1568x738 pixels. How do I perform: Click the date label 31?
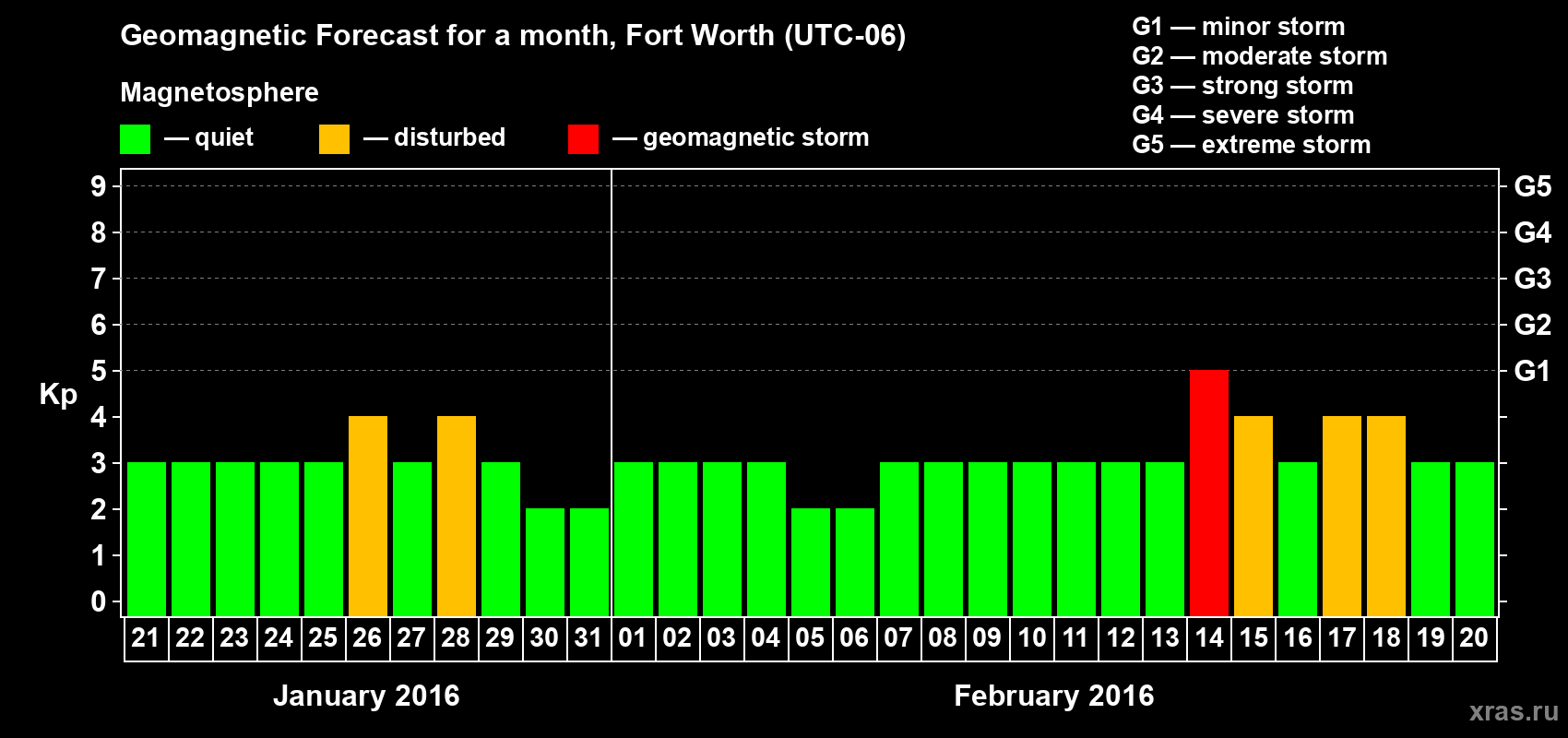coord(588,637)
